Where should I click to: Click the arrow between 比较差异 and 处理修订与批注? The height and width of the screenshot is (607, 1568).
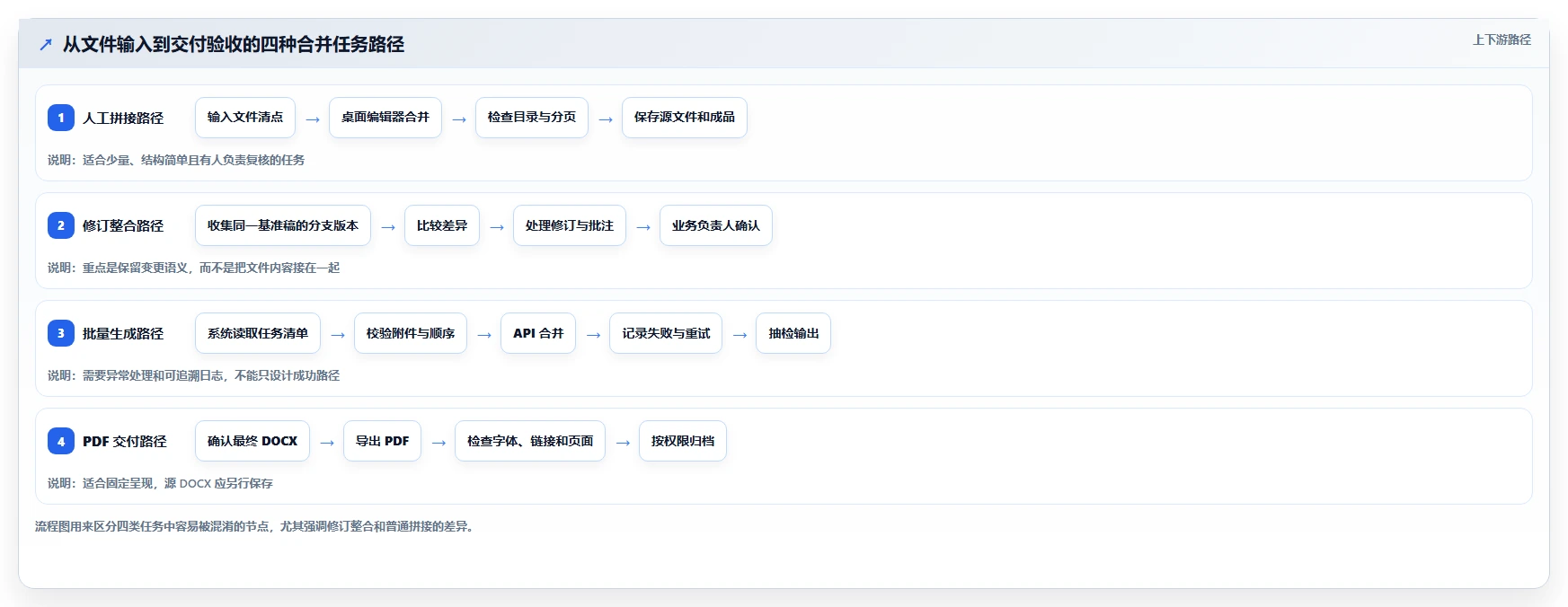point(497,226)
